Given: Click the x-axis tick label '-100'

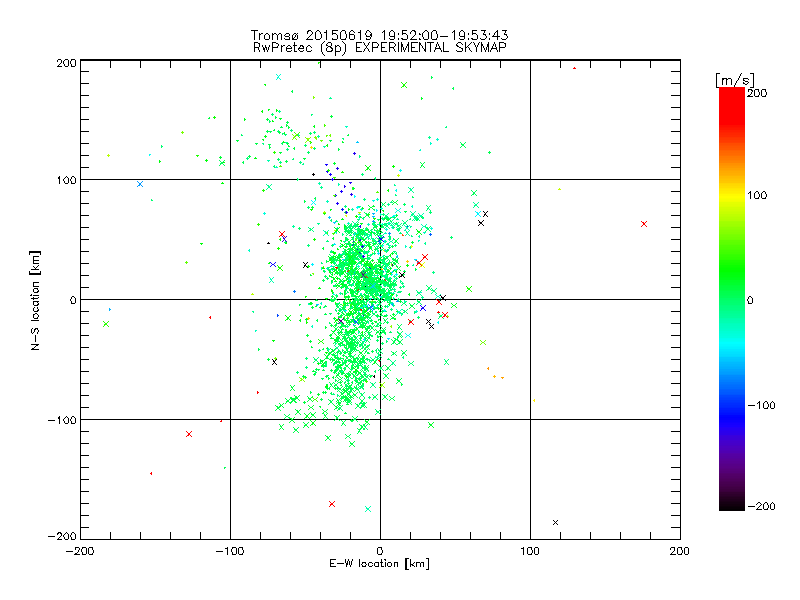Looking at the screenshot, I should tap(230, 551).
